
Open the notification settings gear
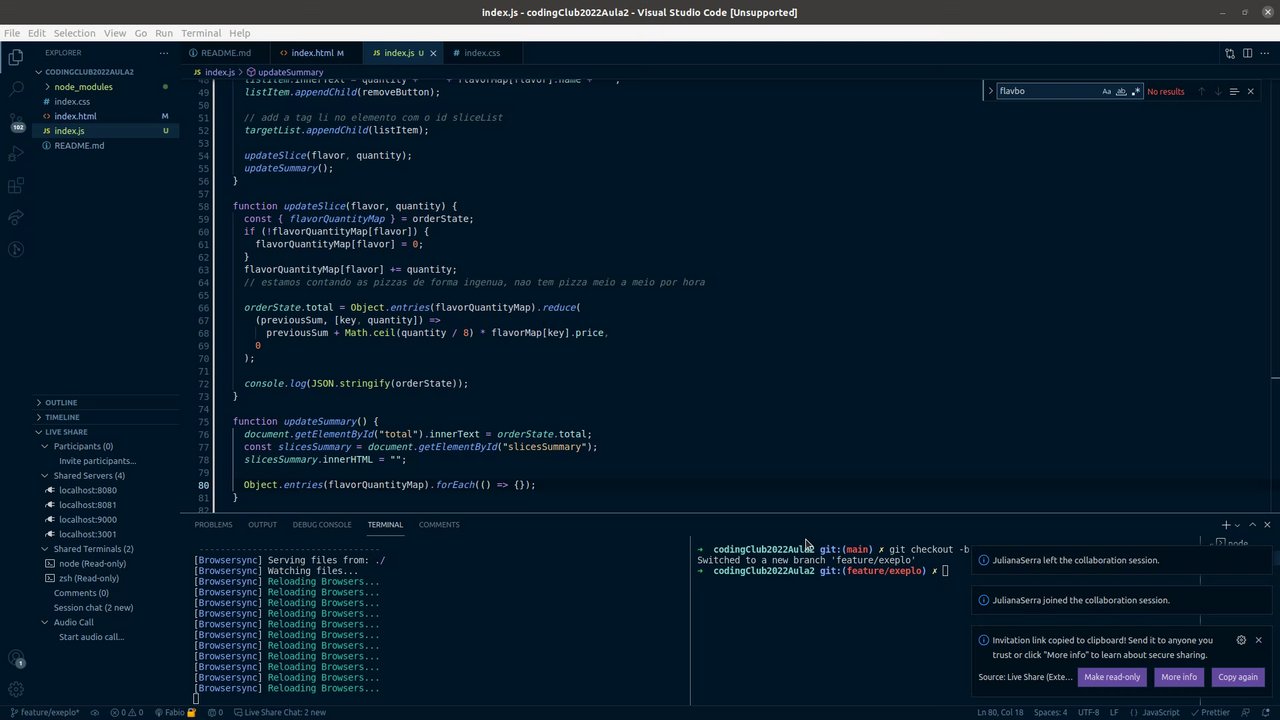(x=1241, y=640)
